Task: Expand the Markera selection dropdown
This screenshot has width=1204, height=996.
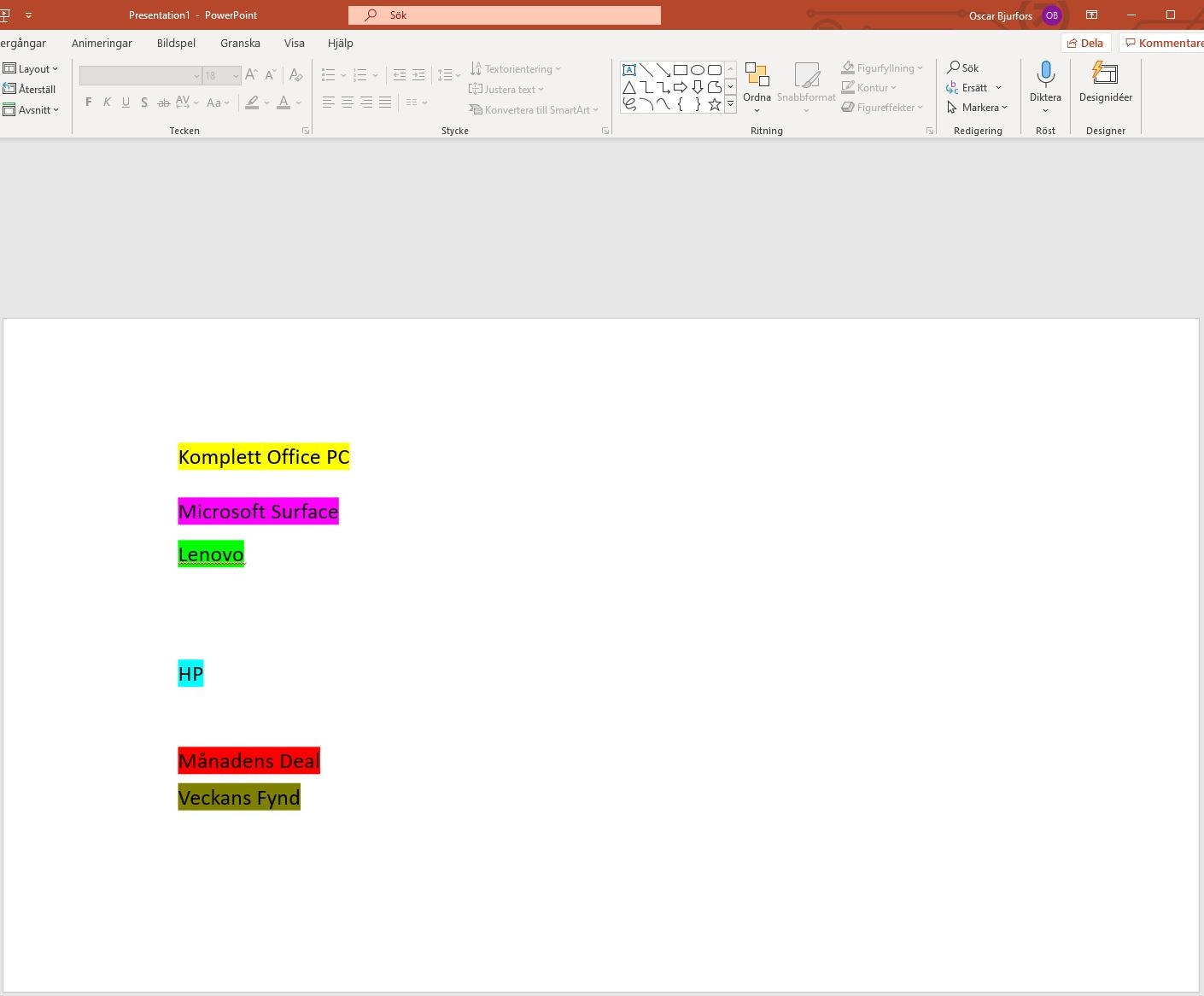Action: tap(978, 108)
